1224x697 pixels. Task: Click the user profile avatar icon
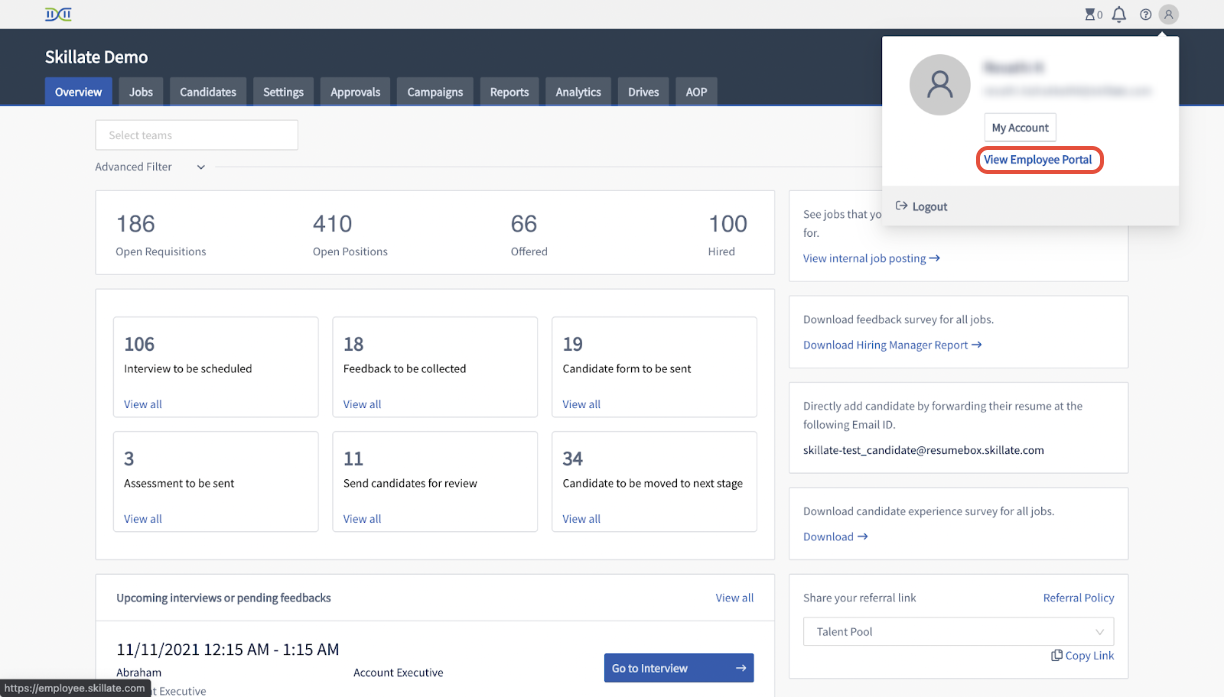[1169, 14]
